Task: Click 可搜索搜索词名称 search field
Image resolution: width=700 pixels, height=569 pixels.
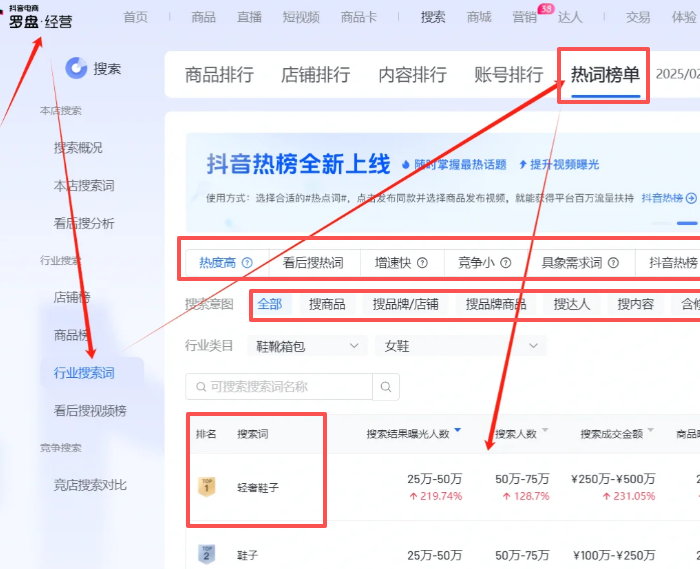Action: [x=279, y=387]
